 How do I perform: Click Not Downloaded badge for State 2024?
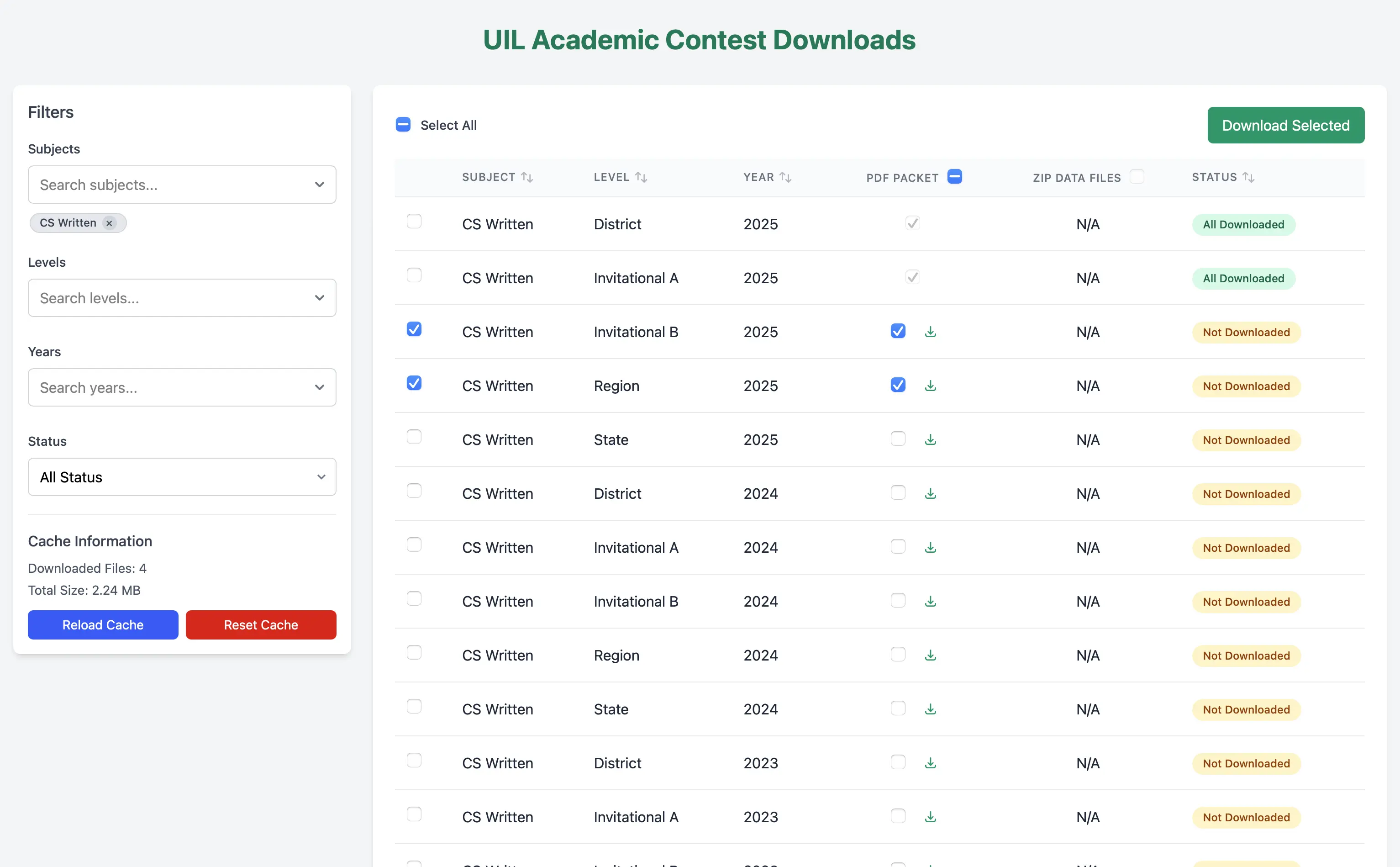(x=1246, y=709)
